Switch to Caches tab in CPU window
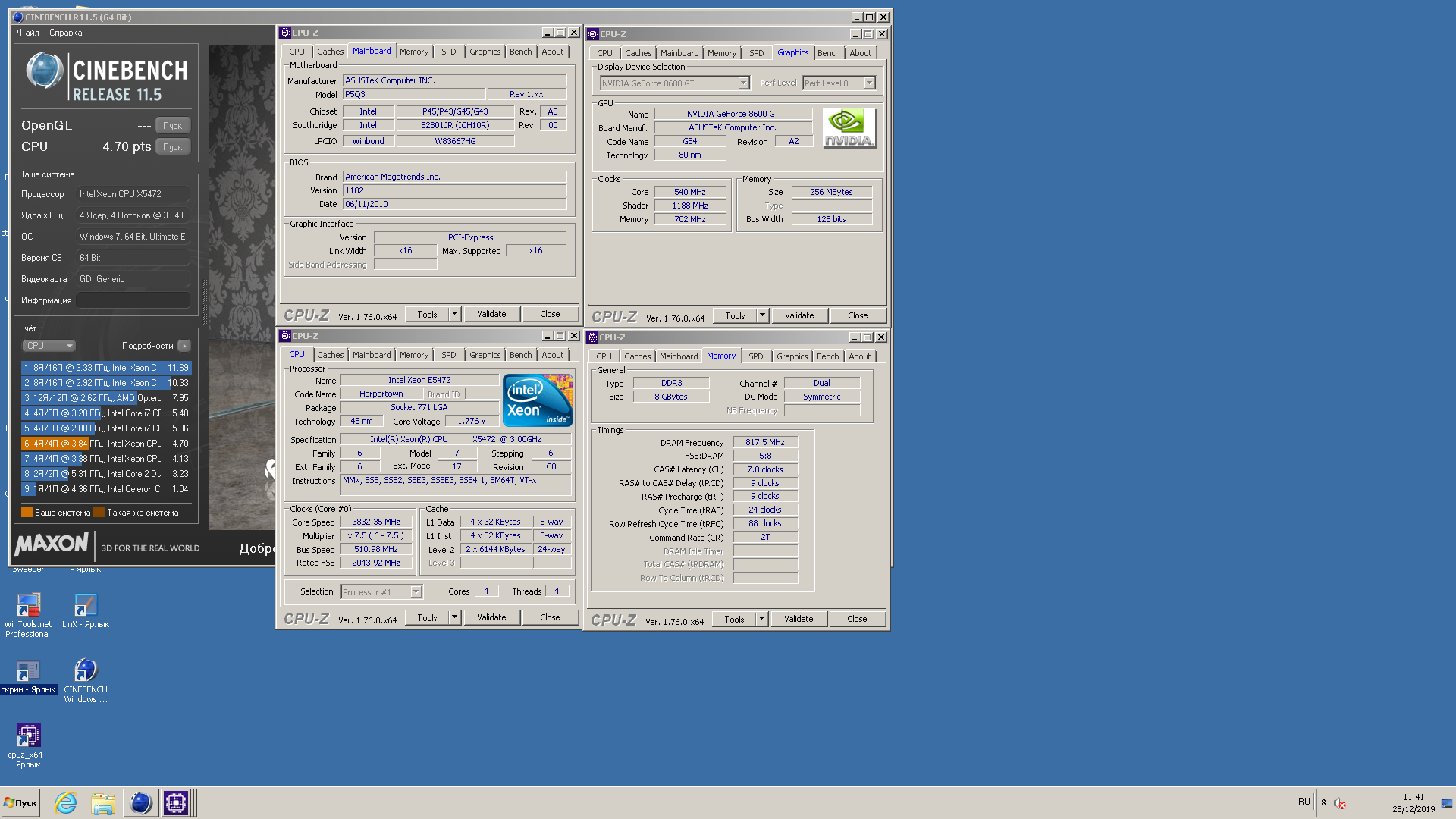Screen dimensions: 1456x819 330,355
